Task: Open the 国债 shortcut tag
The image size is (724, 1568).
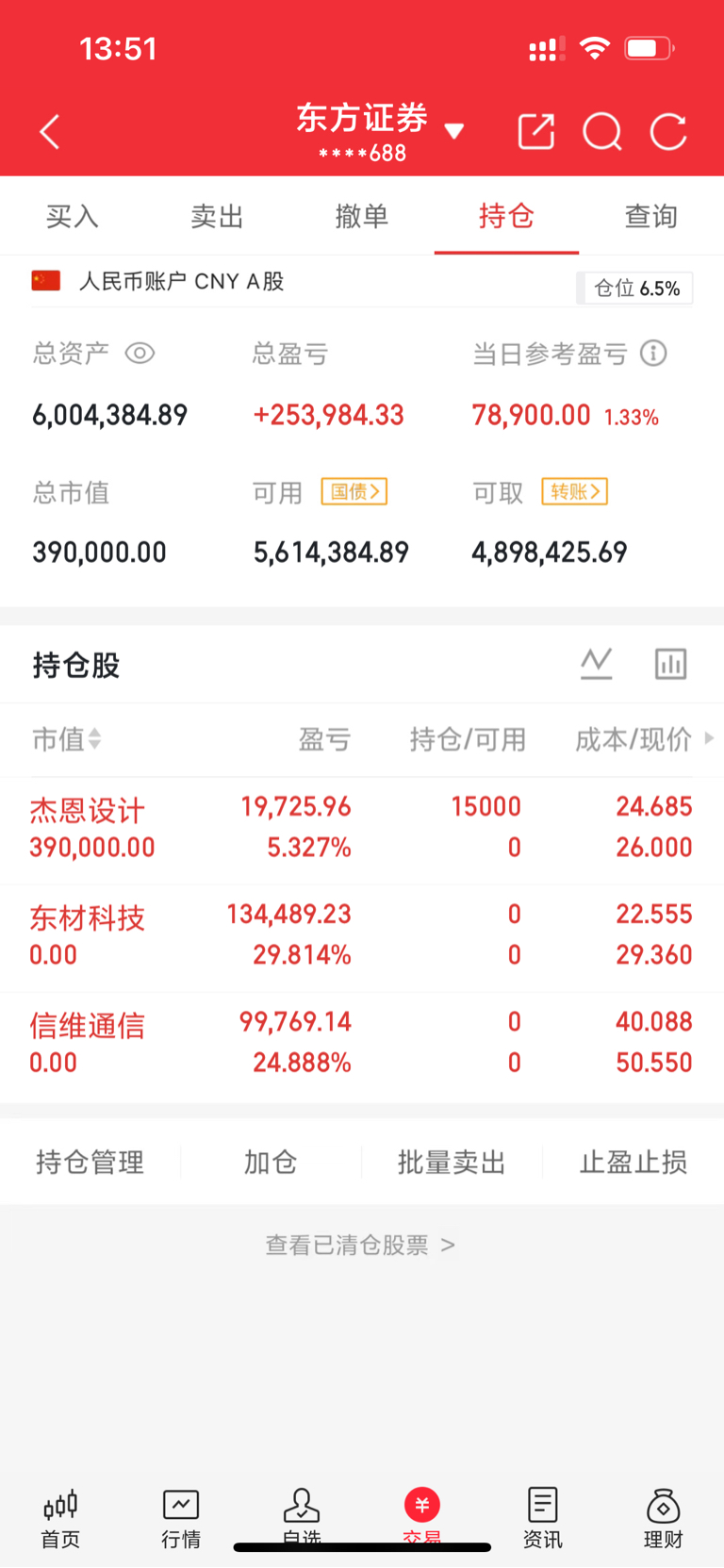Action: pos(354,491)
